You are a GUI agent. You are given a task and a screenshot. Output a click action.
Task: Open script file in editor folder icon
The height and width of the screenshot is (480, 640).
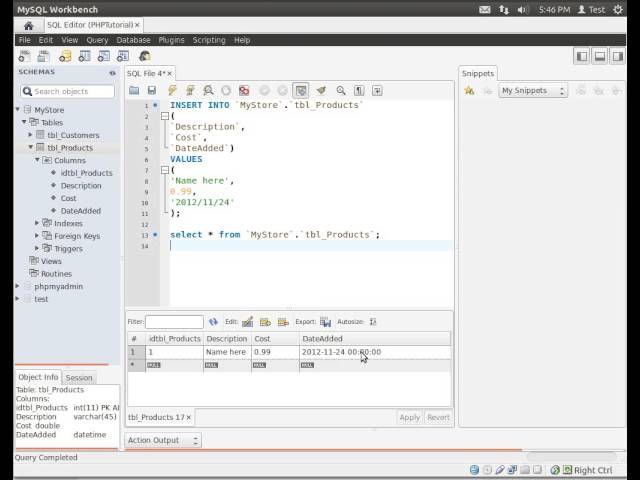pos(134,90)
